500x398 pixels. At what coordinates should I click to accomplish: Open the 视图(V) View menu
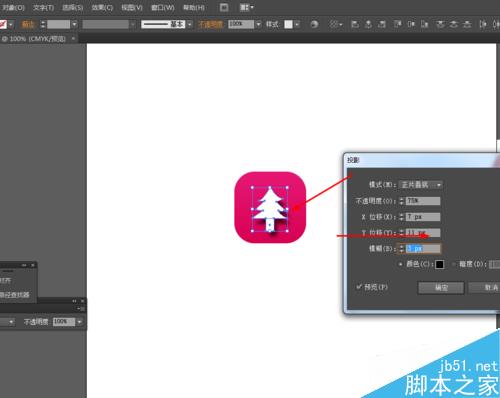point(132,7)
